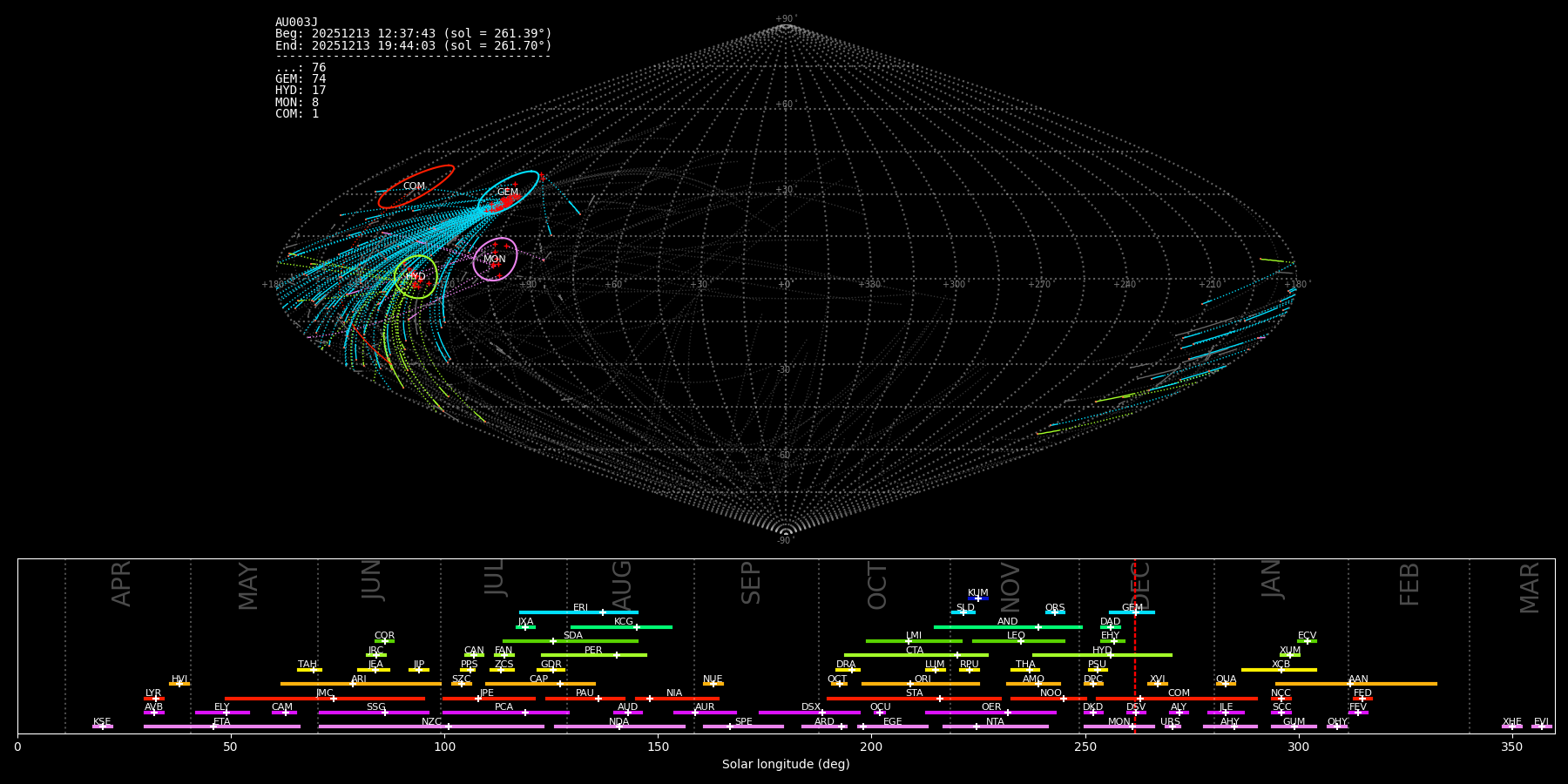
Task: Click the KUM shower bar in timeline
Action: point(978,598)
